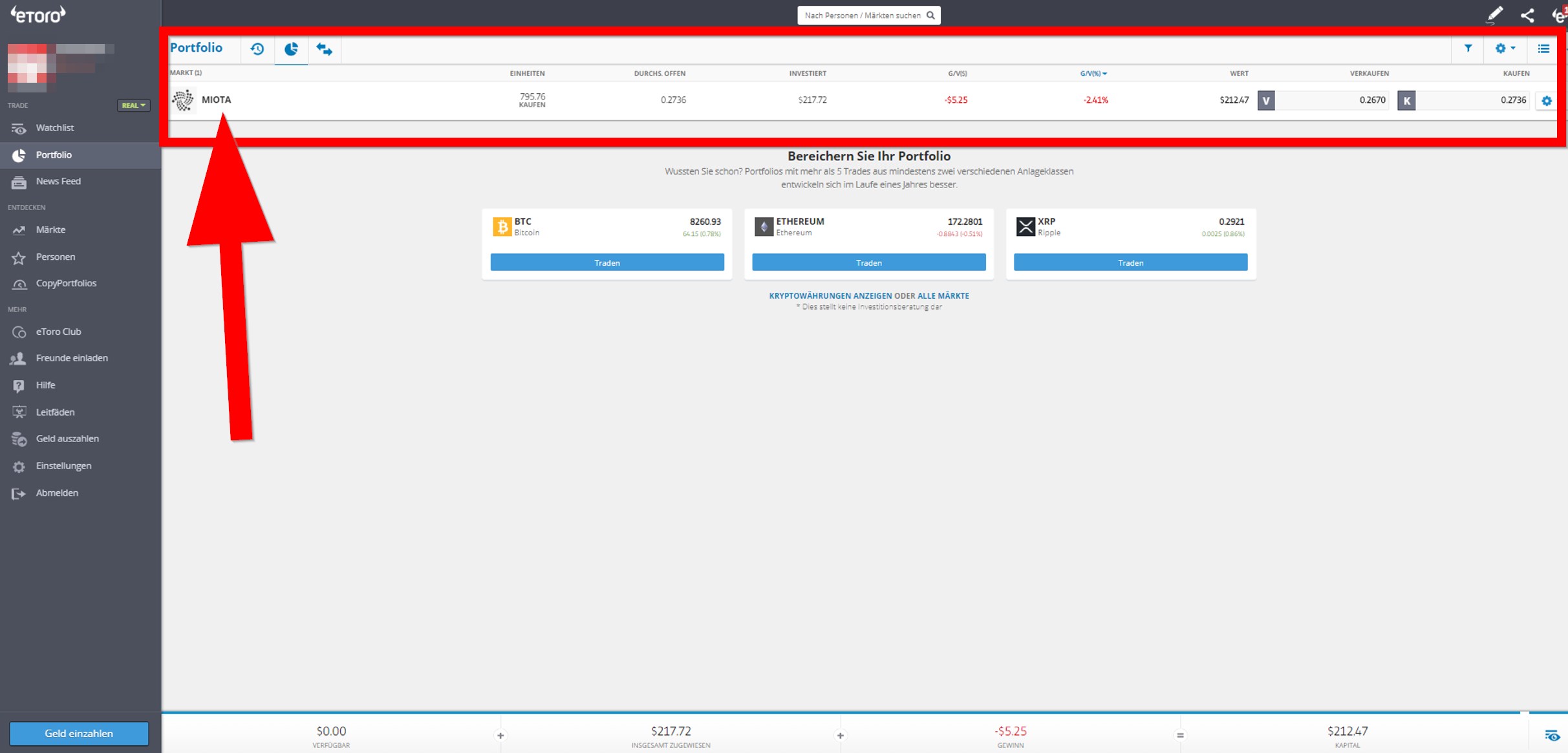Select the portfolio pie chart view icon
1568x753 pixels.
click(x=291, y=49)
